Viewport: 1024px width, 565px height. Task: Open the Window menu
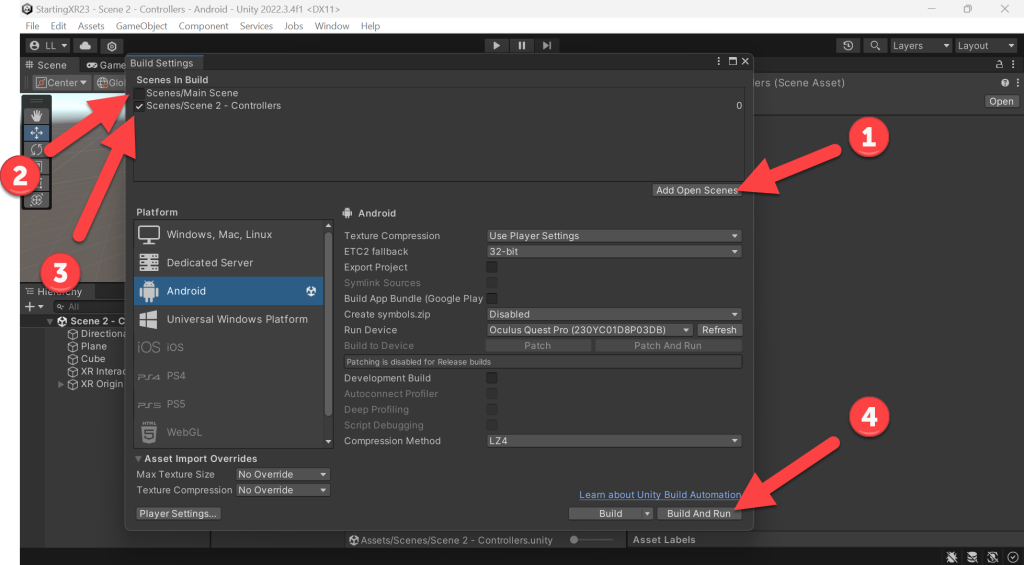pos(332,26)
